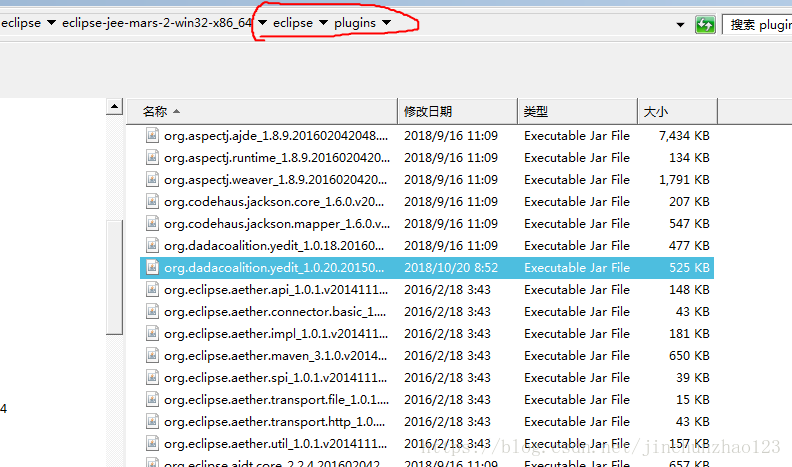Sort by 名称 column header

(x=262, y=111)
